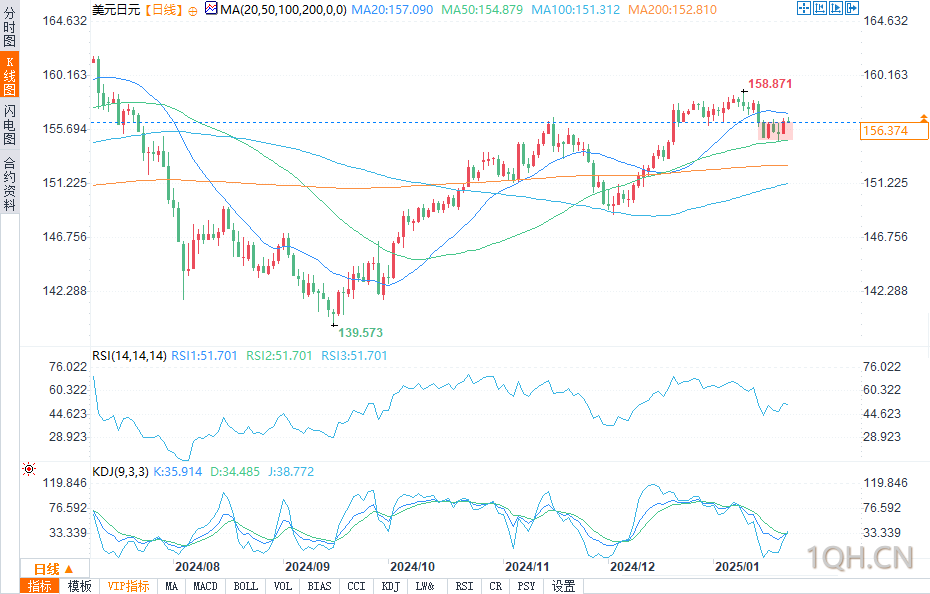Click the export chart arrow icon

[852, 8]
